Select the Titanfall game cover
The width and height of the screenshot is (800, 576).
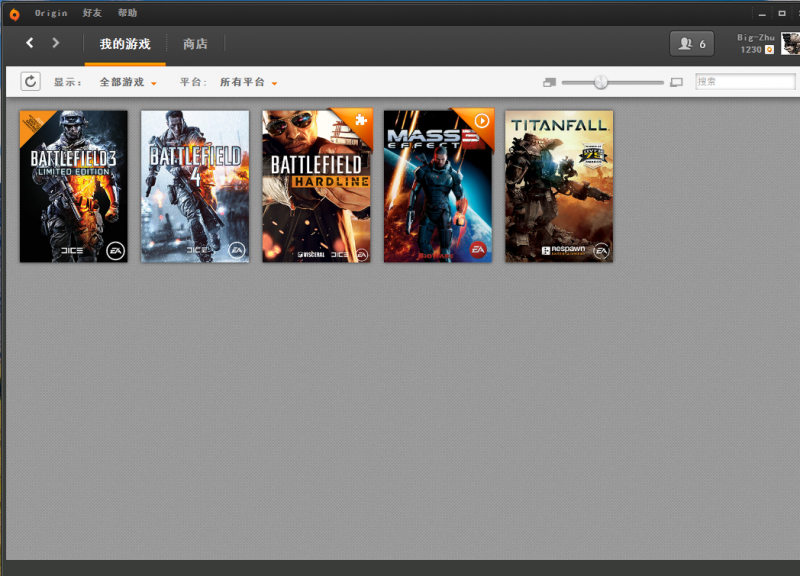pos(559,187)
